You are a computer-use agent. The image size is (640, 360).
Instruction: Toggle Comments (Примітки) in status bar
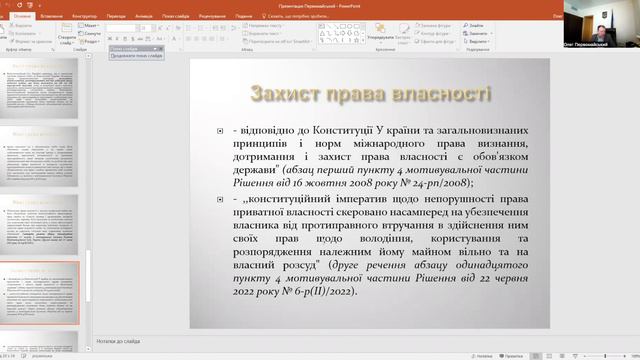pyautogui.click(x=511, y=356)
